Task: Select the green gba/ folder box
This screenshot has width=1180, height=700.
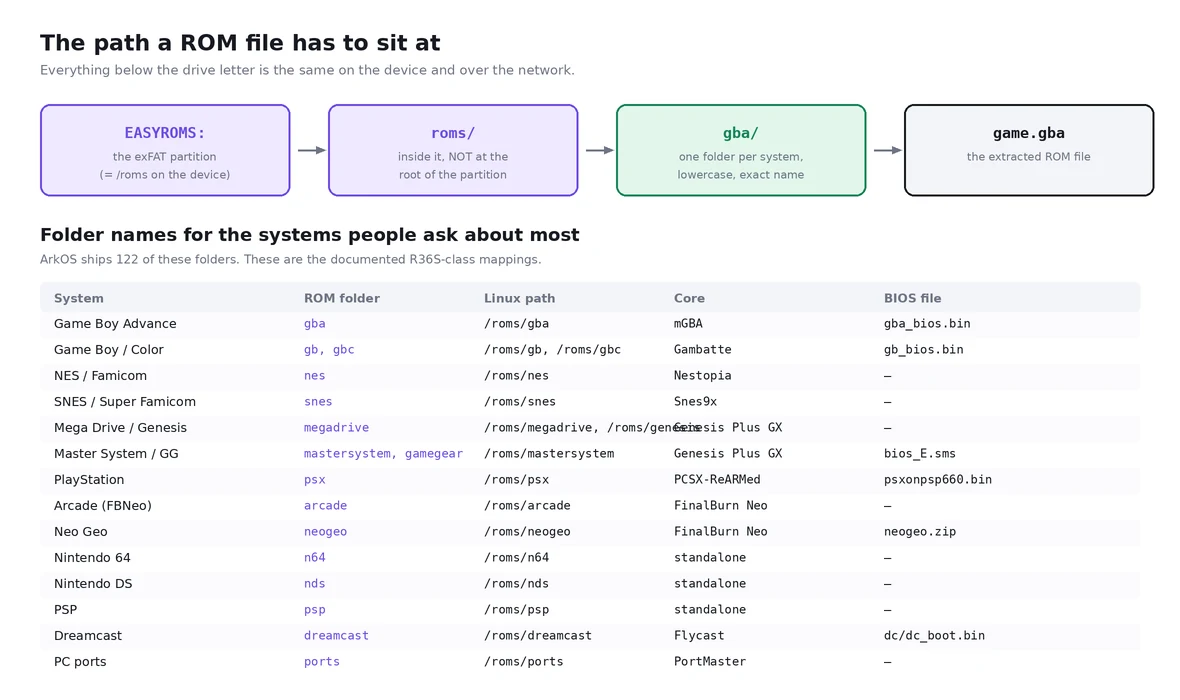Action: tap(741, 151)
